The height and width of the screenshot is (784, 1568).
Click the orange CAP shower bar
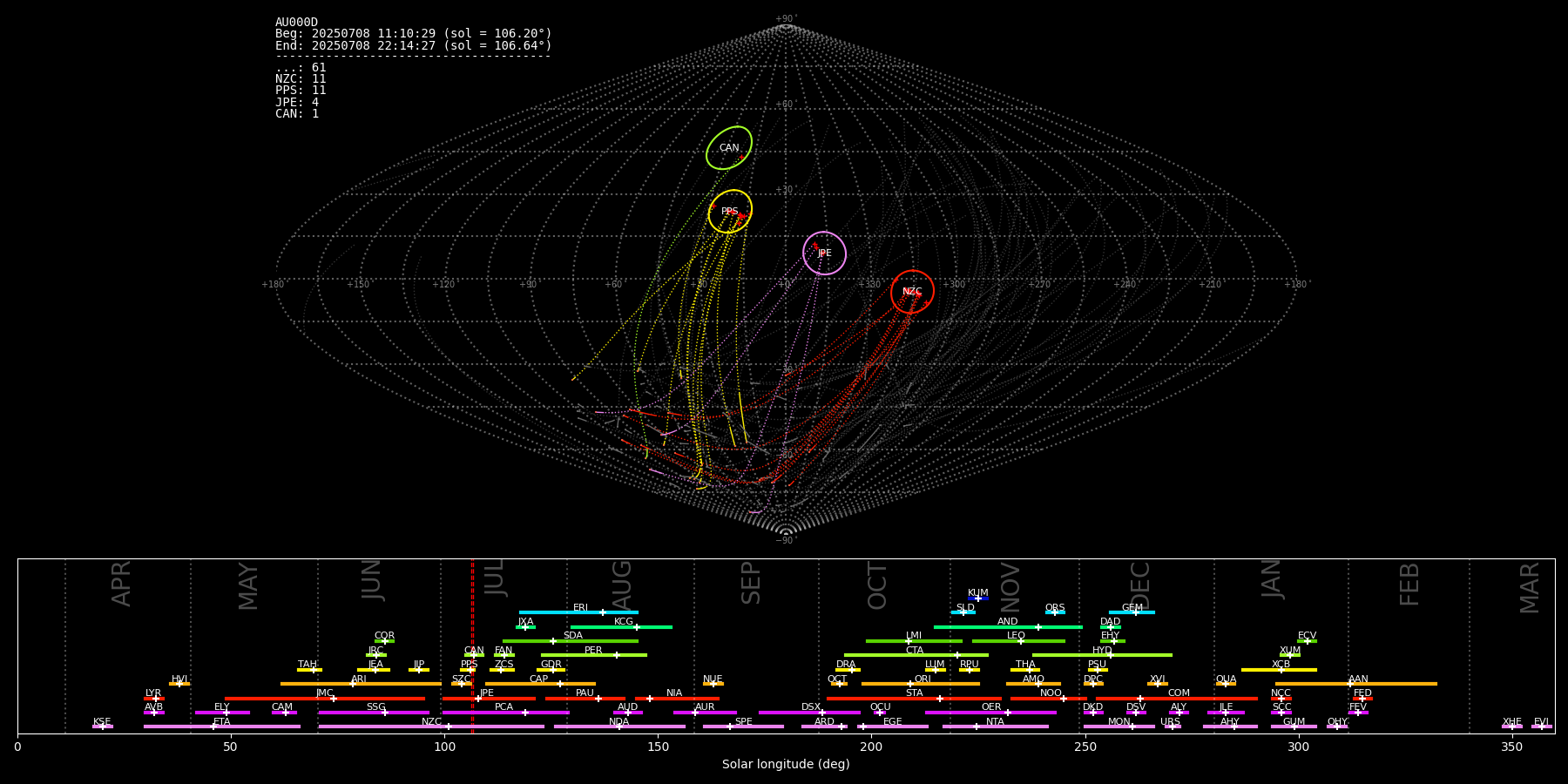540,684
